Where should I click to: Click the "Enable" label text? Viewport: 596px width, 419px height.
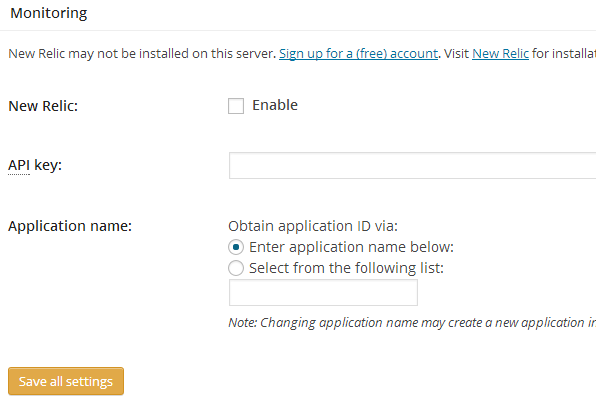click(x=275, y=105)
